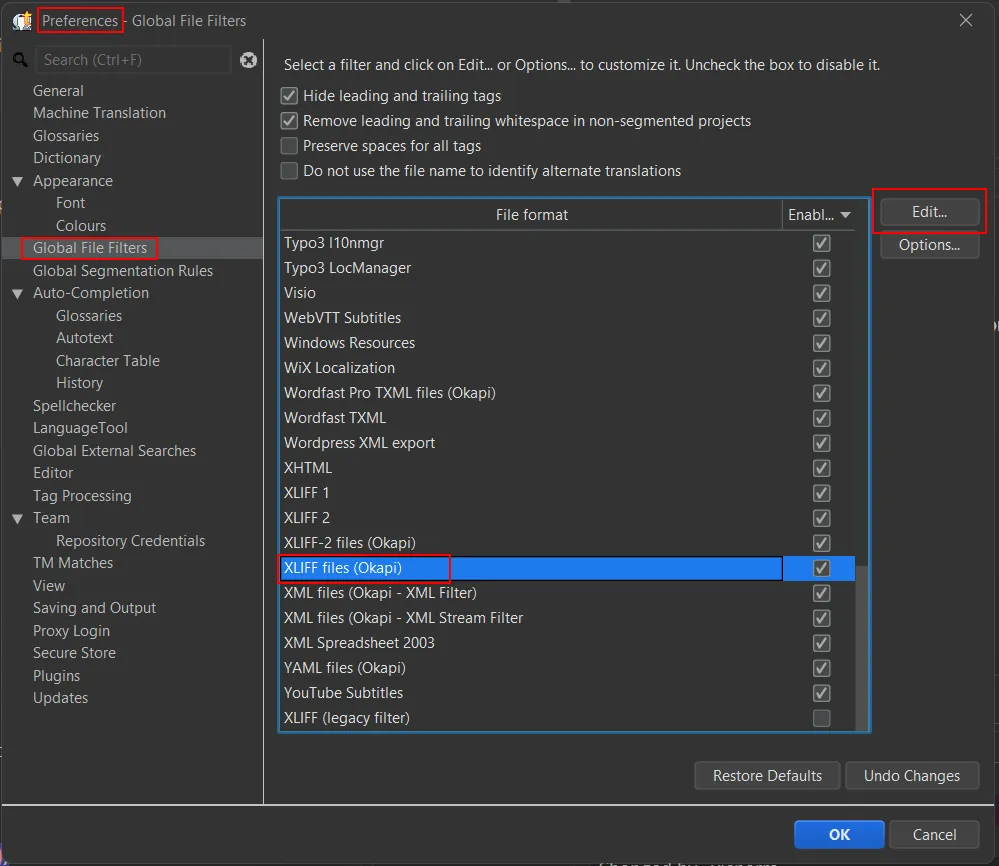Viewport: 999px width, 866px height.
Task: Click the search magnifier icon
Action: (21, 60)
